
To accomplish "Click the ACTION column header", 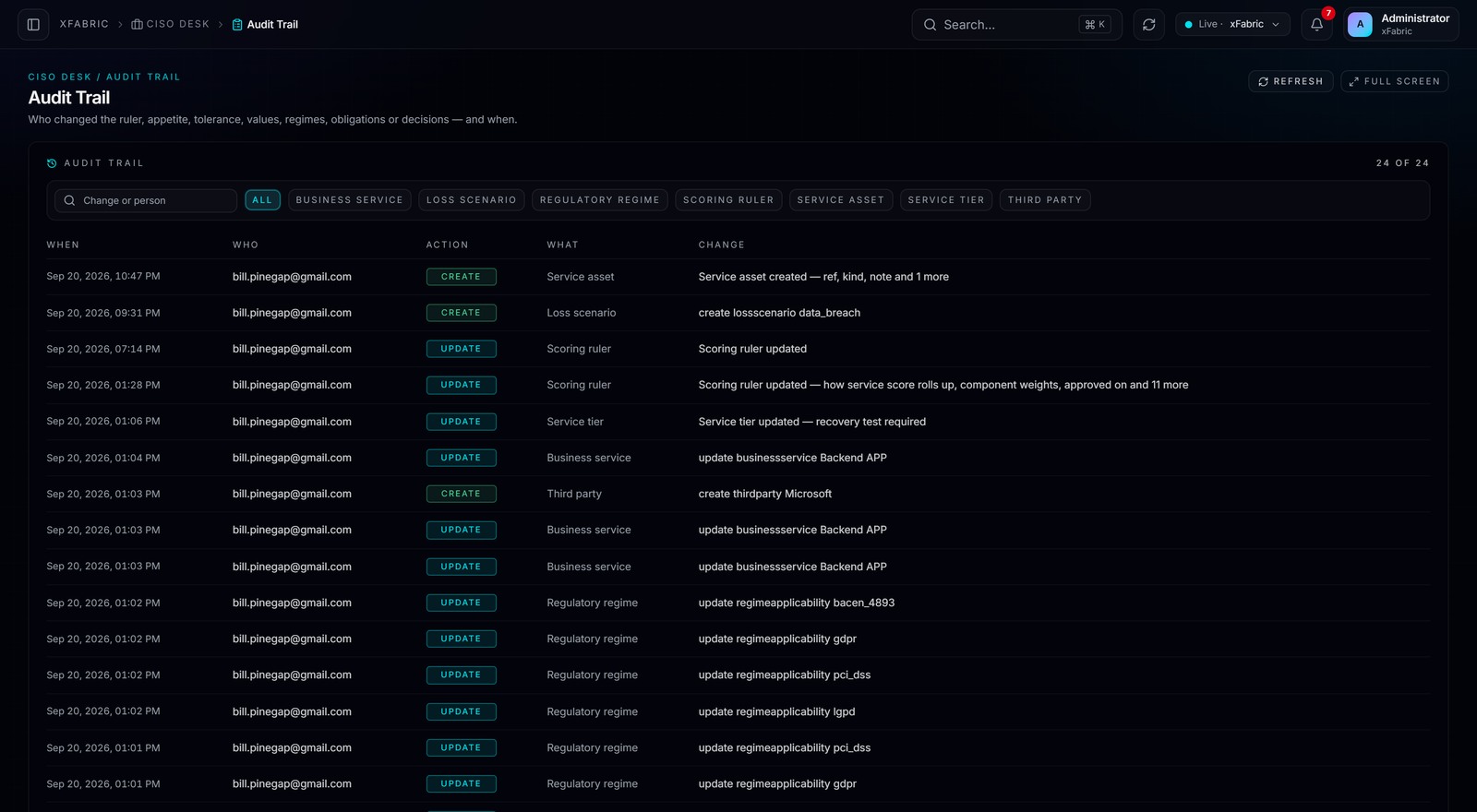I will point(448,245).
